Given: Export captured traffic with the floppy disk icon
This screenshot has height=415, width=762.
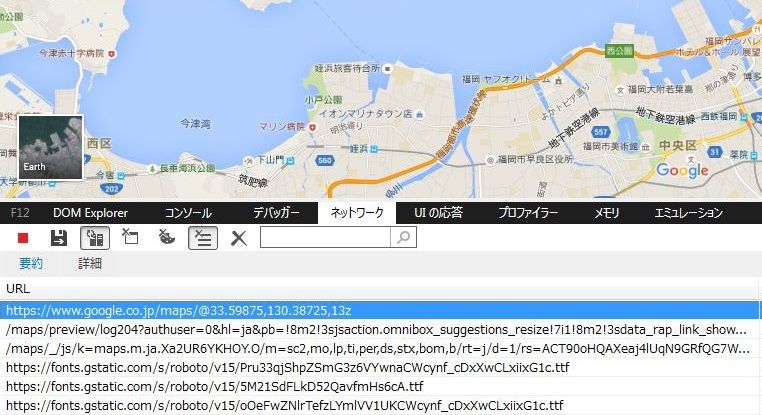Looking at the screenshot, I should coord(59,238).
